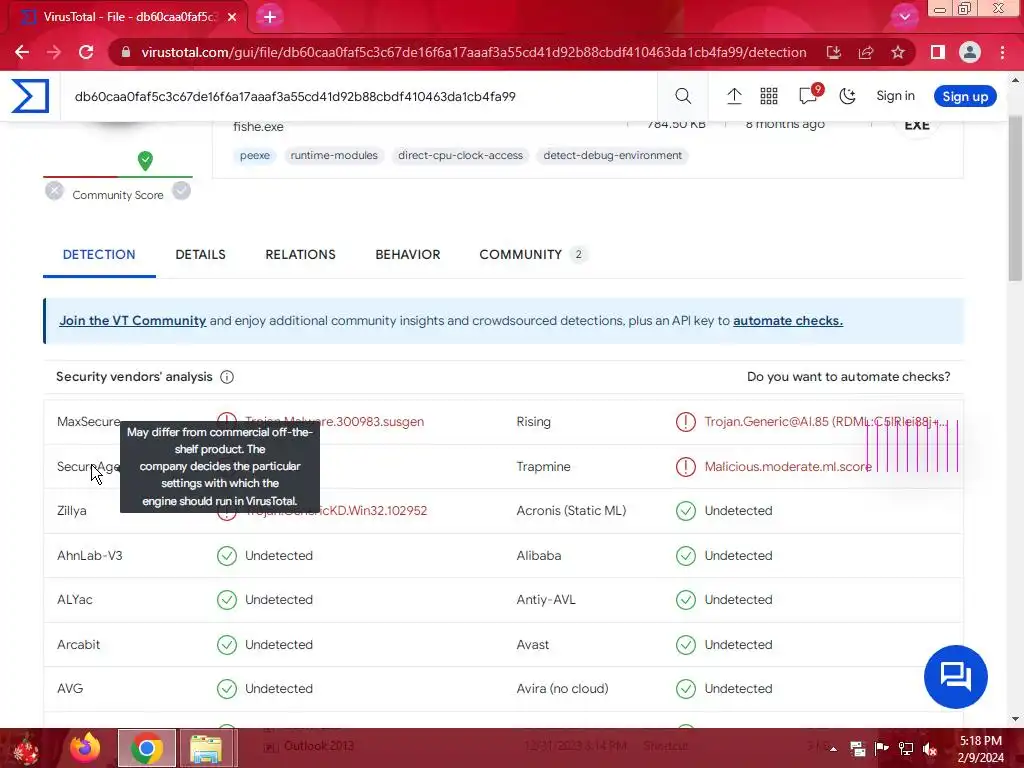Click the Sign in link

[895, 96]
